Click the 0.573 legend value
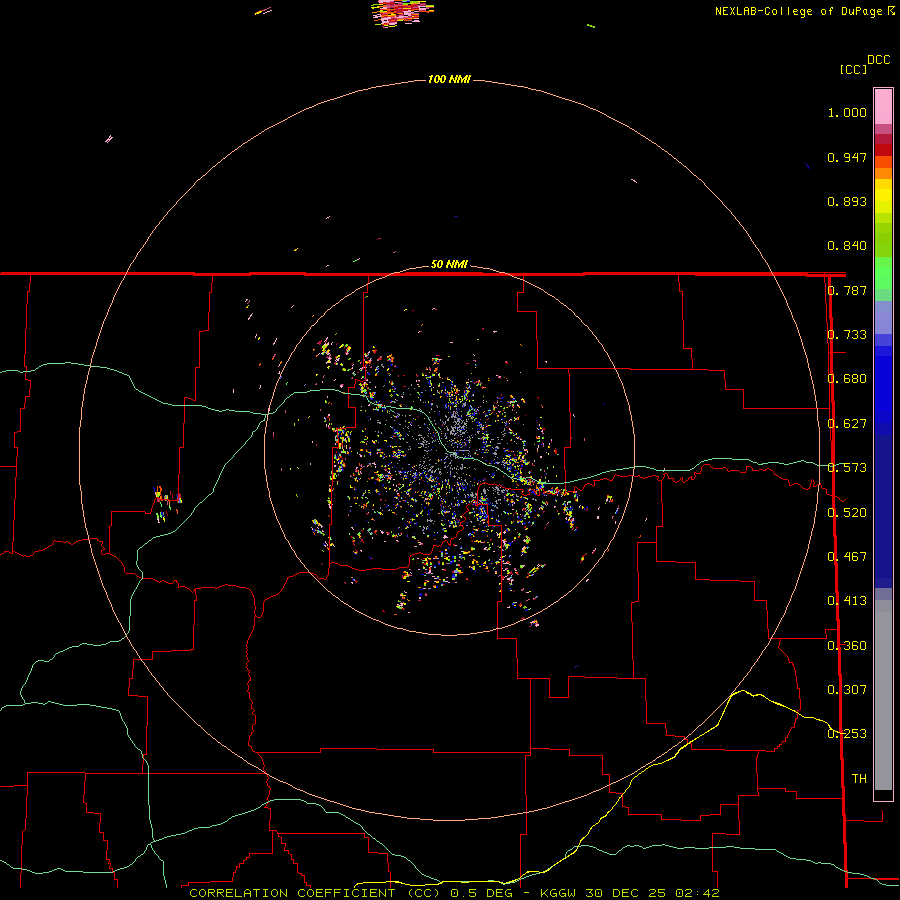The height and width of the screenshot is (900, 900). tap(847, 468)
